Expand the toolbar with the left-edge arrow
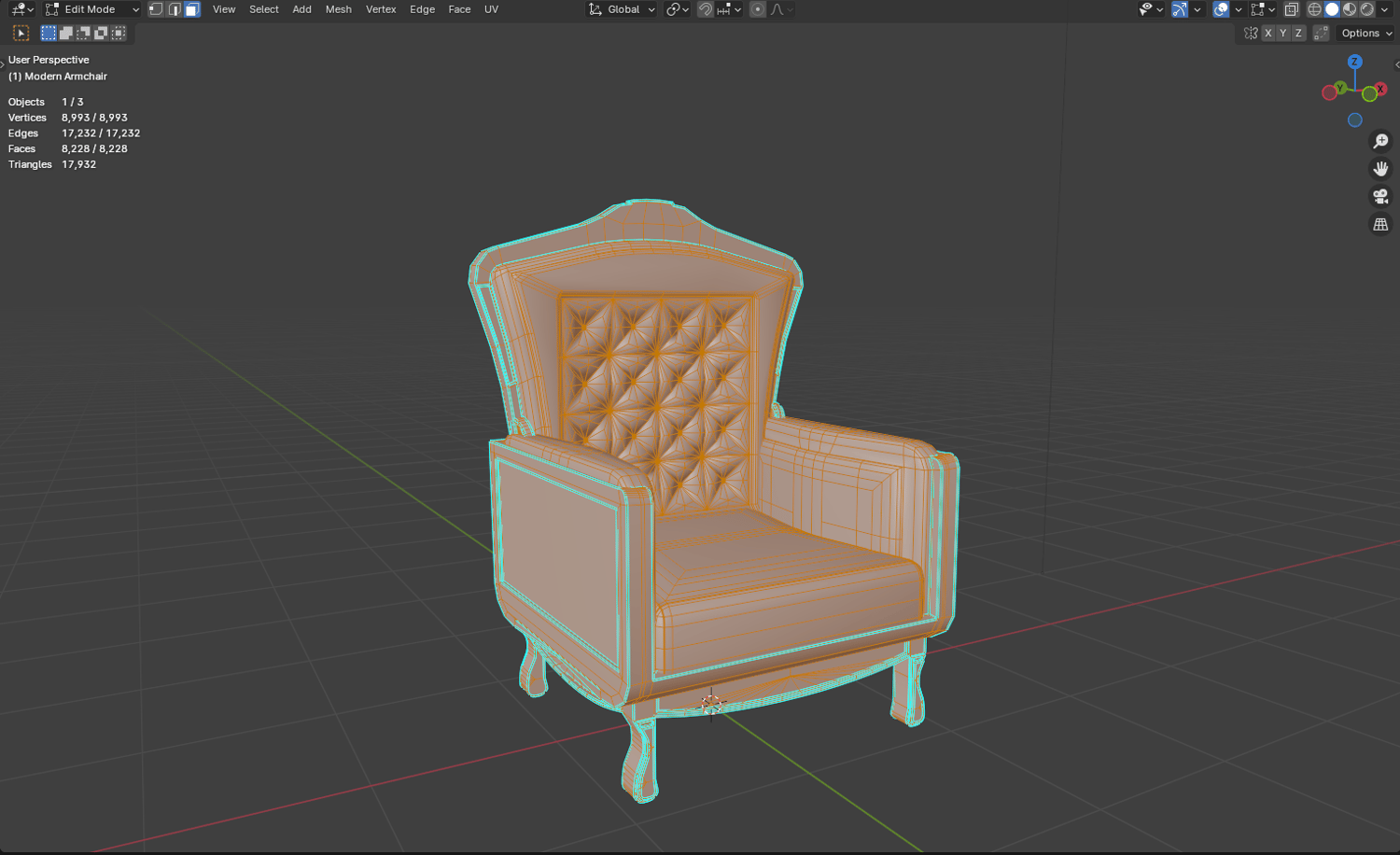Screen dimensions: 1400x855 pyautogui.click(x=3, y=64)
